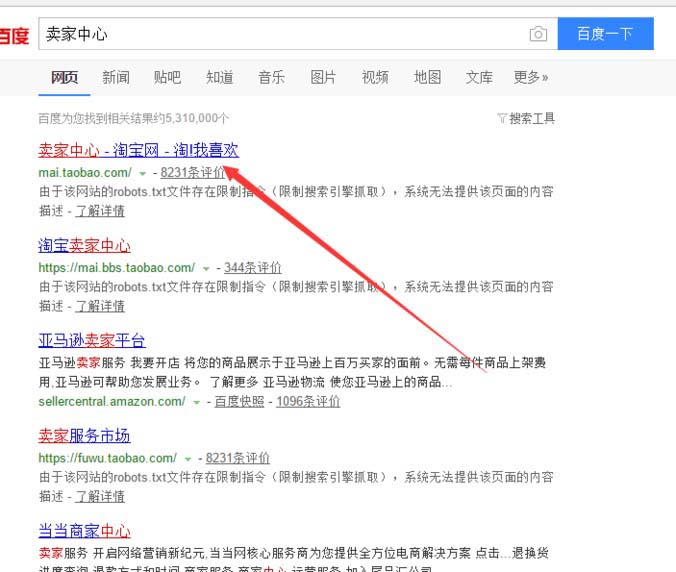Click the sellercentral.amazon.com/ URL text

pos(112,401)
